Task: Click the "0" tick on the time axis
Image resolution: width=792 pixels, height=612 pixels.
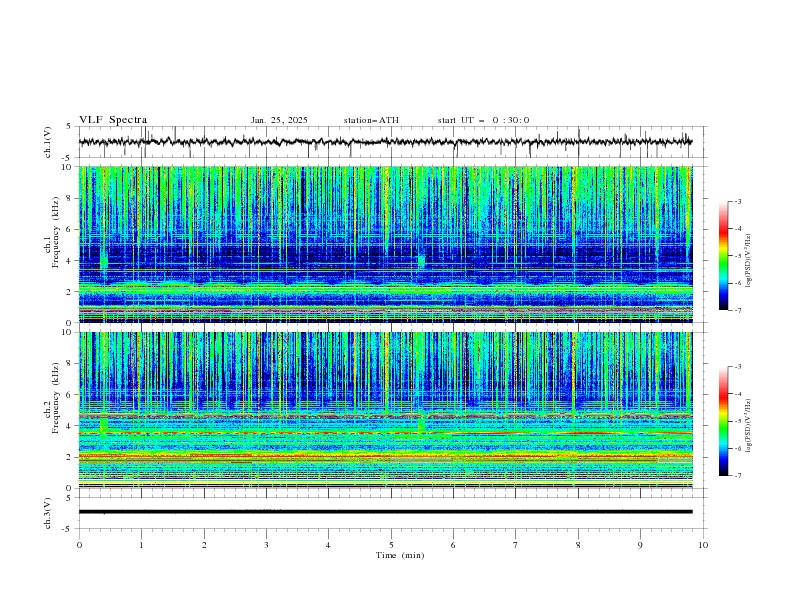Action: pyautogui.click(x=79, y=545)
